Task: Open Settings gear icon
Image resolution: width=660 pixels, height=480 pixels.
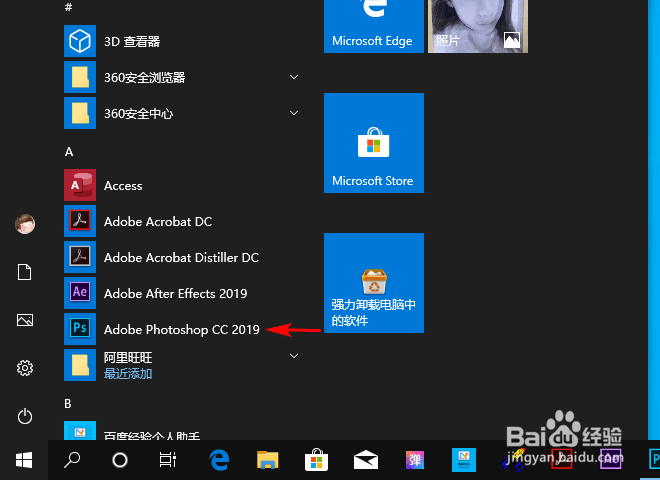Action: 25,368
